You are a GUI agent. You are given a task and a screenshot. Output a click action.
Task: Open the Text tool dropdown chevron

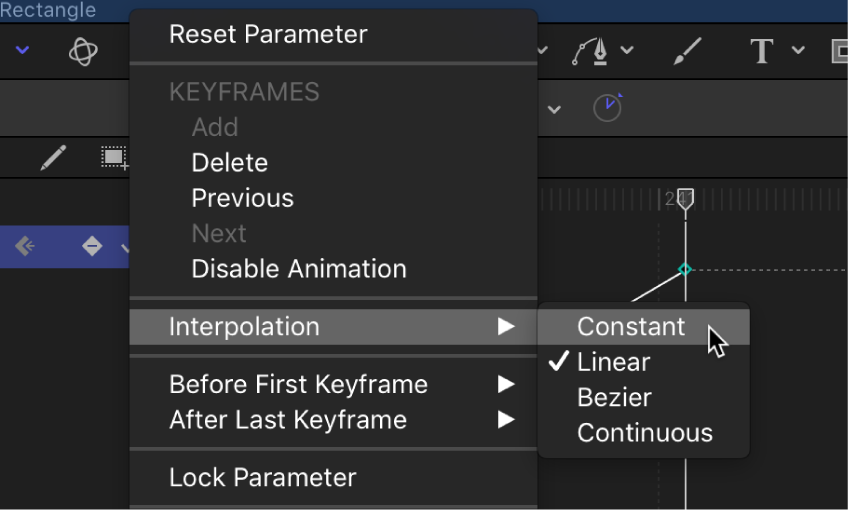(798, 51)
